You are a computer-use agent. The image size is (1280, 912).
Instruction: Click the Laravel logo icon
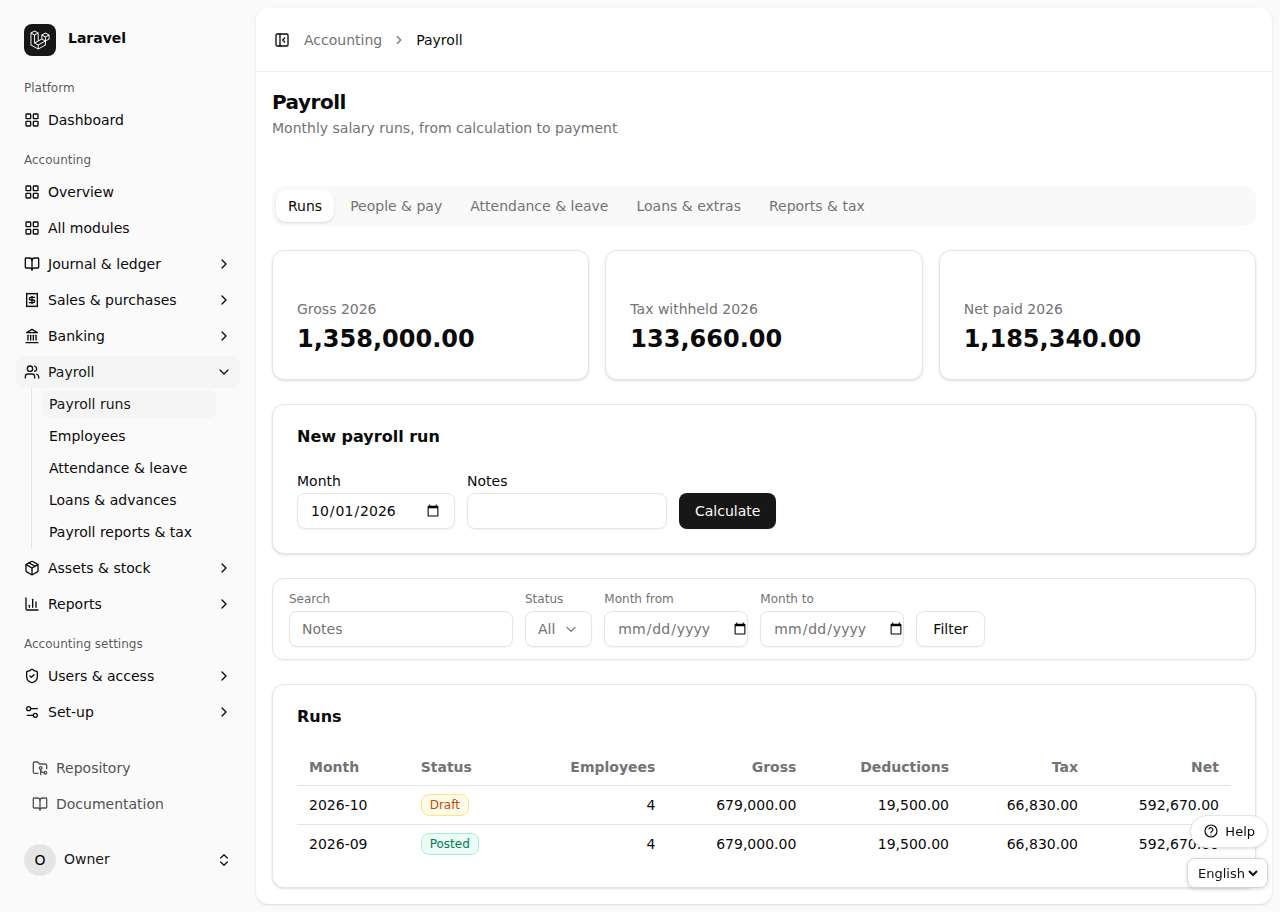pyautogui.click(x=40, y=40)
